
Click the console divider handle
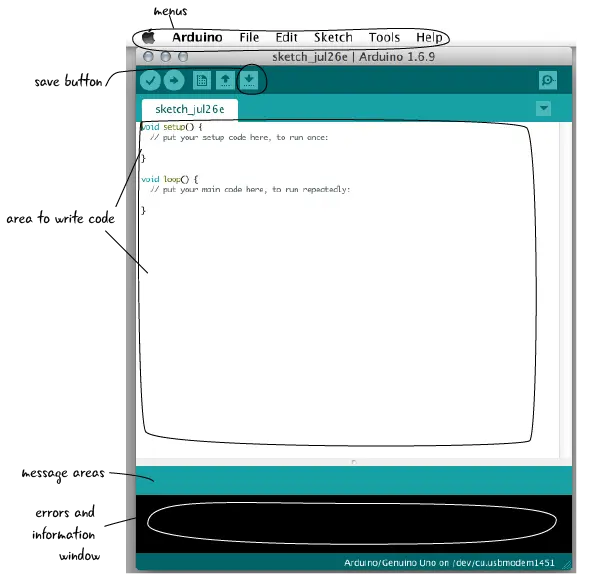[354, 462]
